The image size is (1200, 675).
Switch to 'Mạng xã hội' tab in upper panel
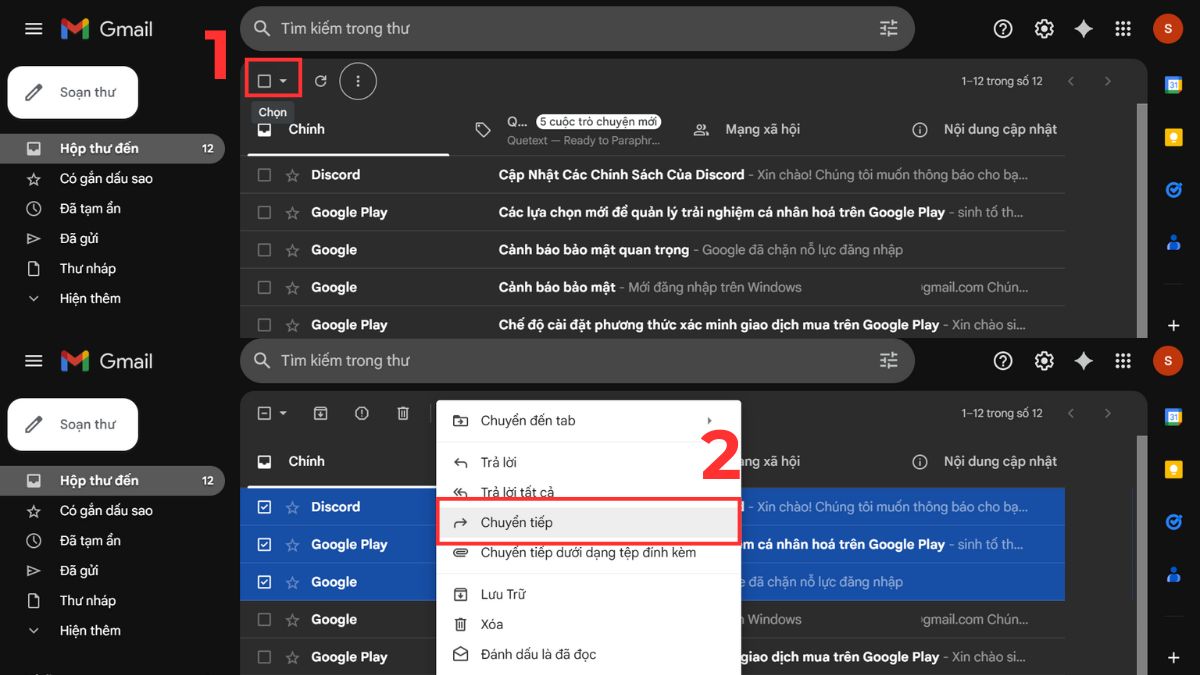[762, 129]
